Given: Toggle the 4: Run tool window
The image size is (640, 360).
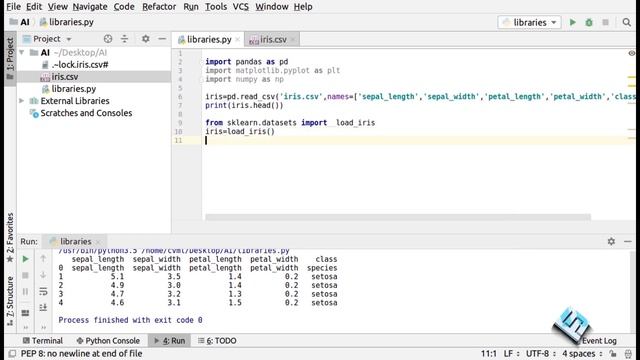Looking at the screenshot, I should click(169, 340).
